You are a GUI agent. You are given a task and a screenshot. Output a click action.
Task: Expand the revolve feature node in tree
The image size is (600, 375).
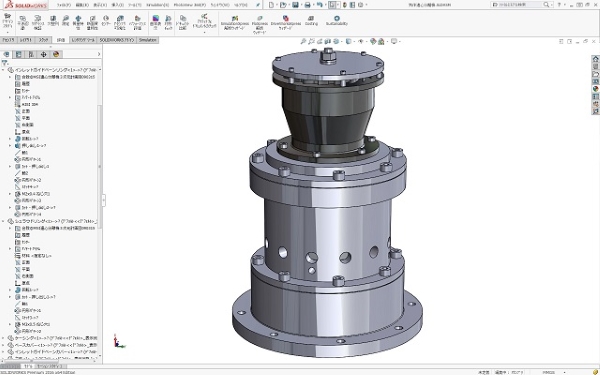point(10,139)
